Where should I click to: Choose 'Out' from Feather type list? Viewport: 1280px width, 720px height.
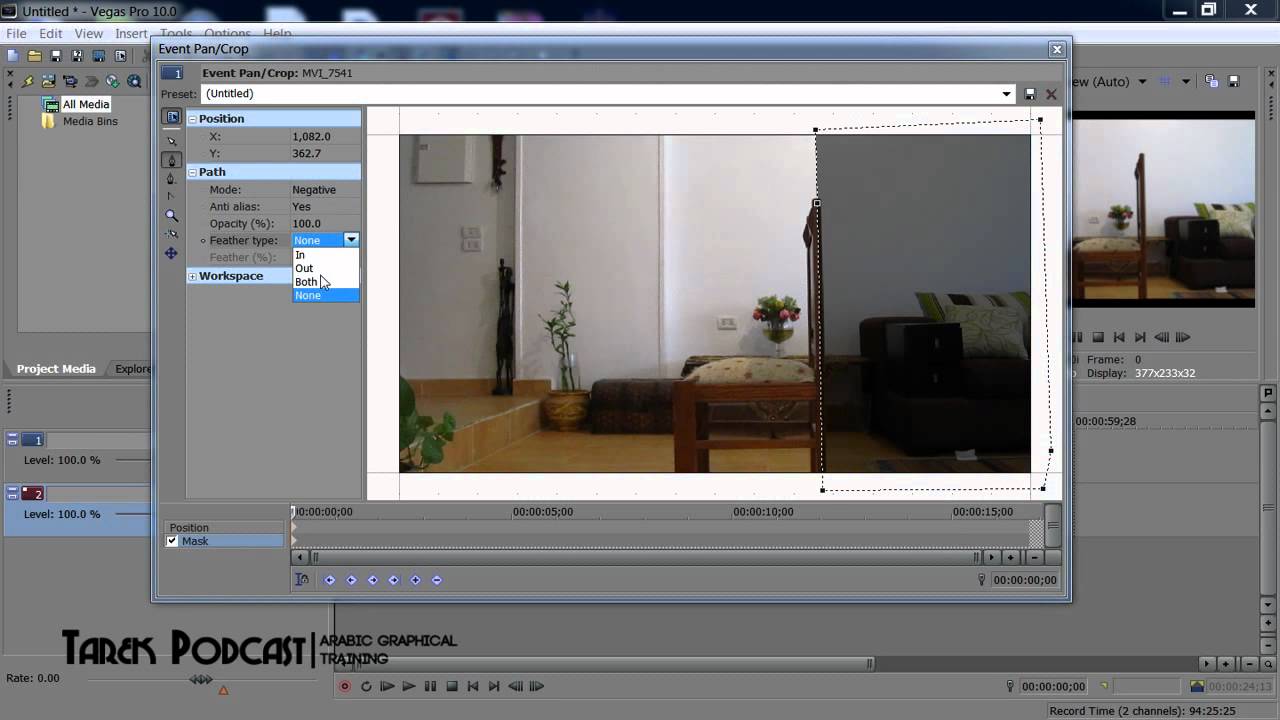click(x=325, y=268)
